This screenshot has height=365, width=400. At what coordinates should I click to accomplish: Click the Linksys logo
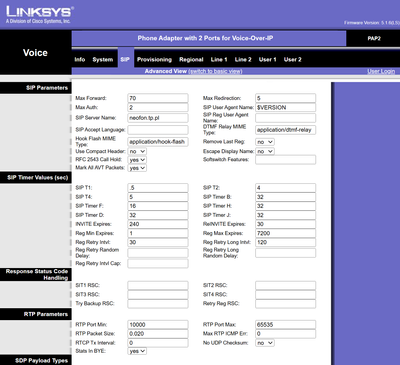tap(40, 15)
